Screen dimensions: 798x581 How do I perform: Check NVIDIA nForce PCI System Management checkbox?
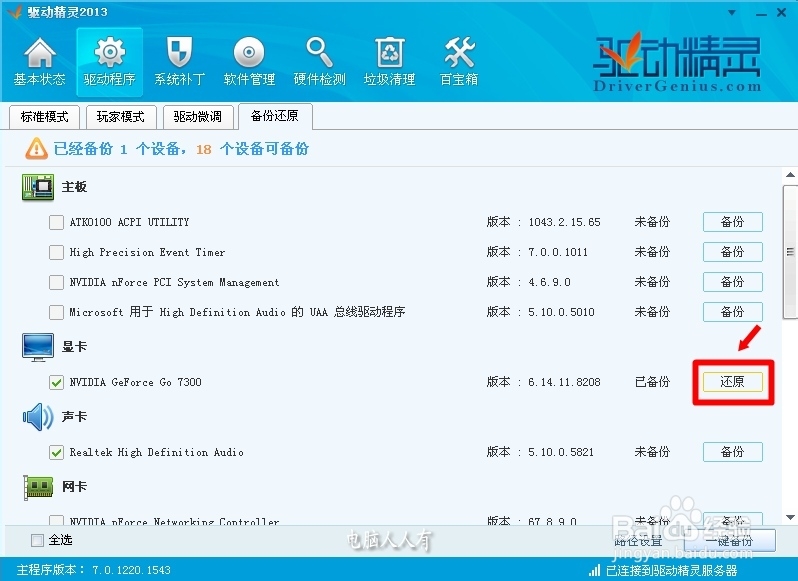coord(56,282)
